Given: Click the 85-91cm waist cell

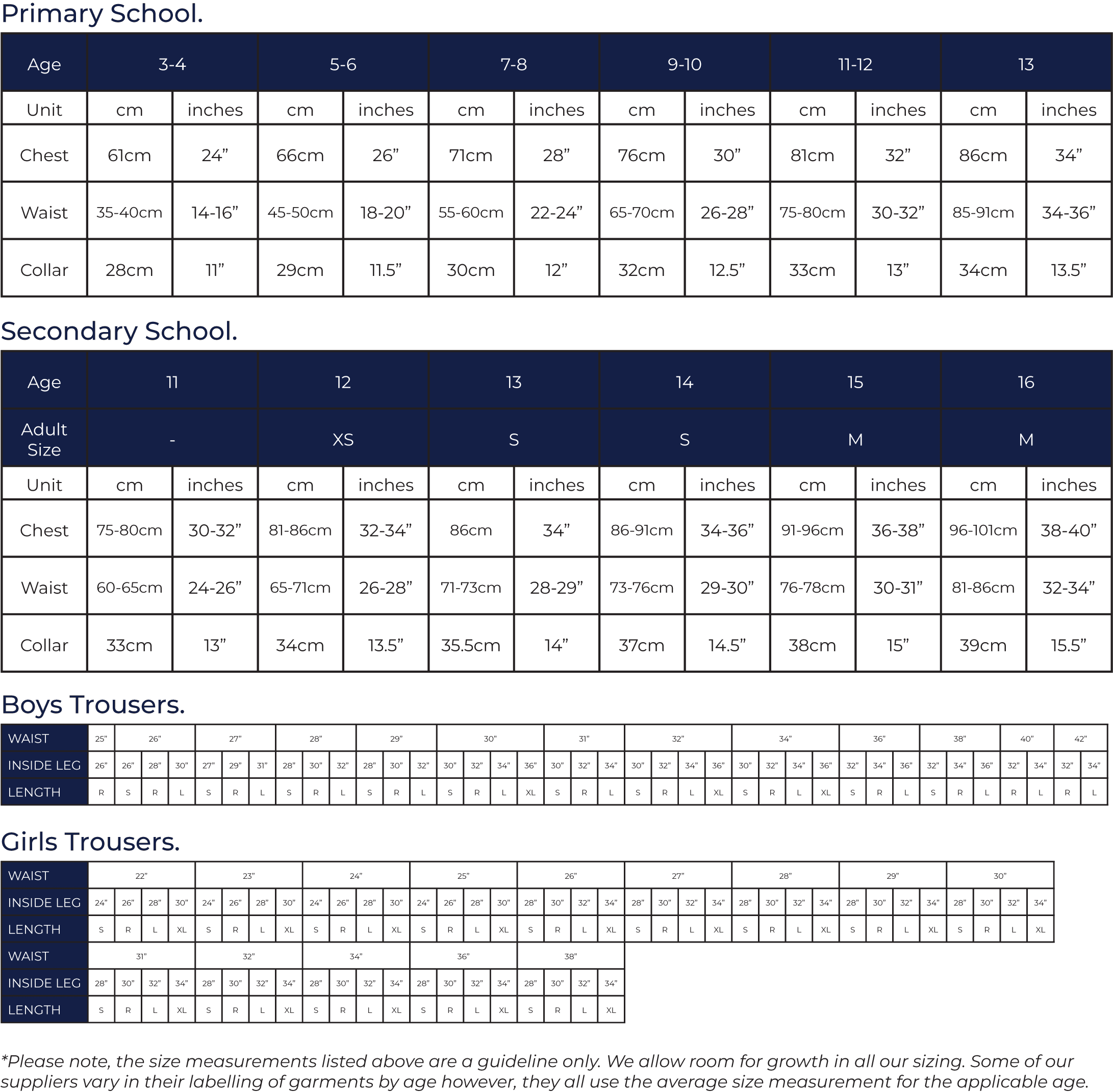Looking at the screenshot, I should pos(983,212).
